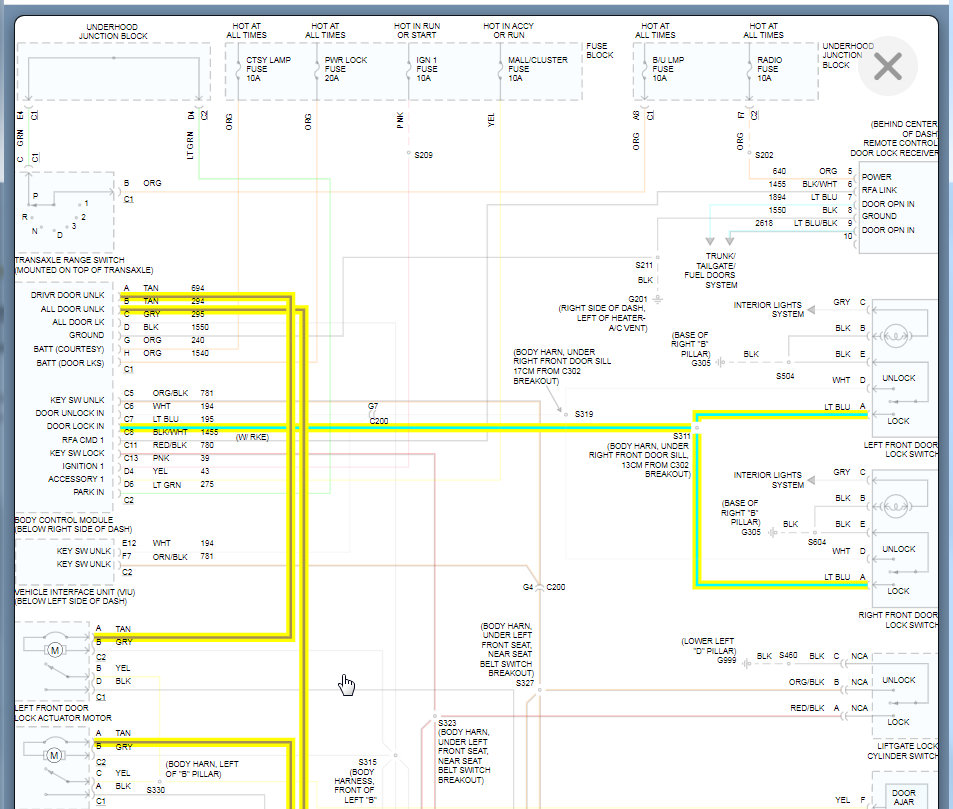
Task: Click the (W/ RKE) note
Action: coord(252,437)
